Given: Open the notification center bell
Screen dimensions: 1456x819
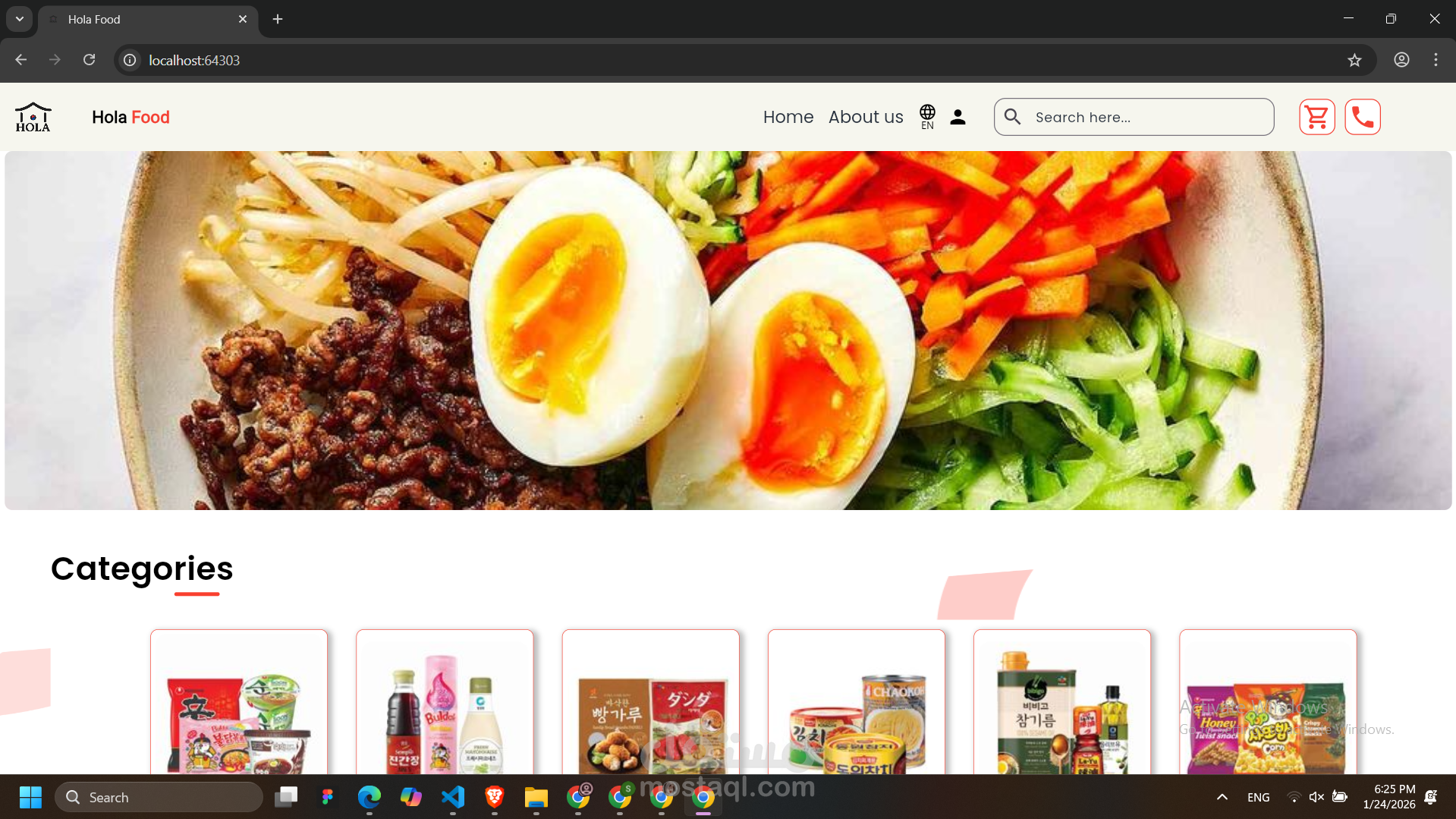Looking at the screenshot, I should click(x=1431, y=797).
